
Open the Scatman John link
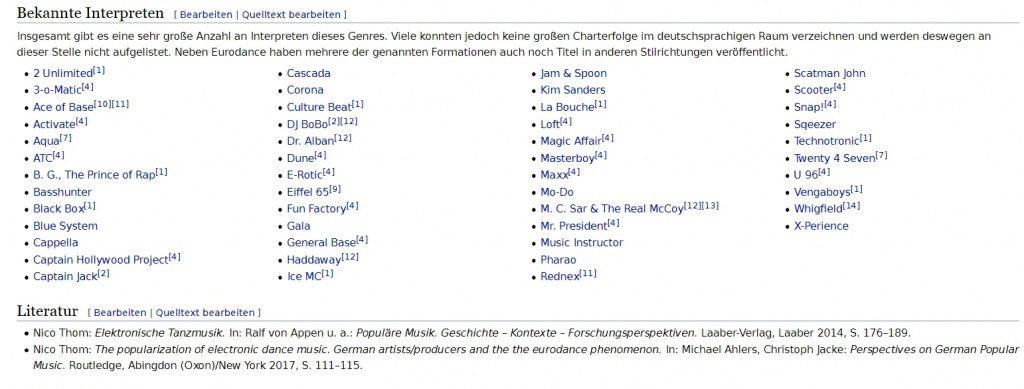click(829, 74)
